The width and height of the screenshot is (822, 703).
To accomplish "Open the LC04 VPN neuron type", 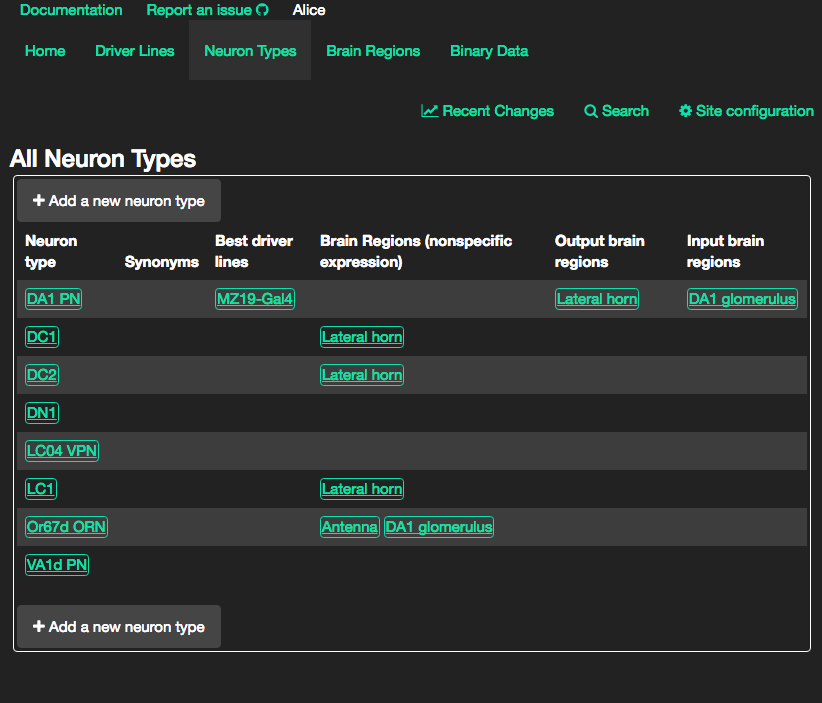I will pyautogui.click(x=62, y=451).
